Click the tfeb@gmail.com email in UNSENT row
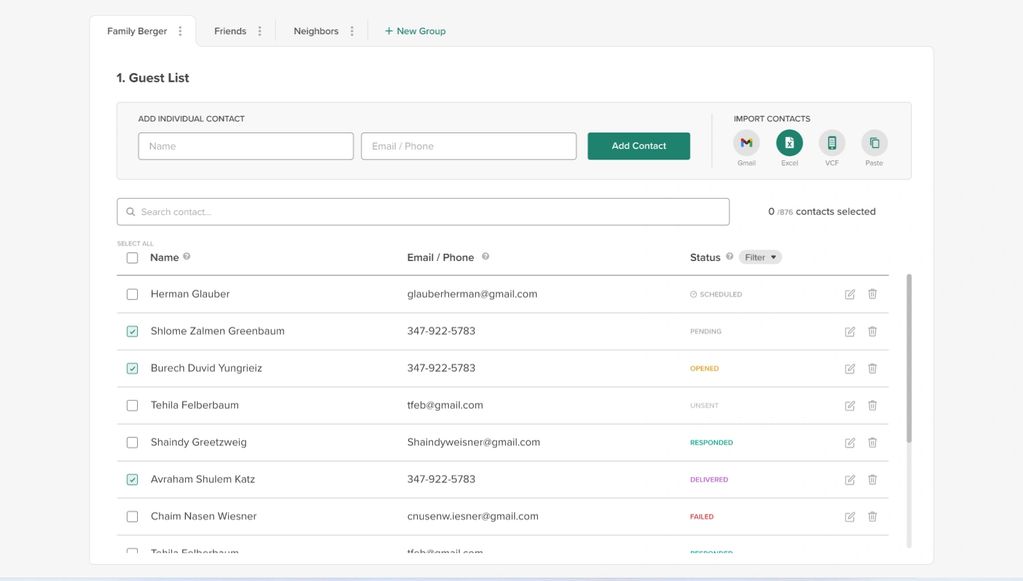Screen dimensions: 1023x581 click(x=445, y=405)
